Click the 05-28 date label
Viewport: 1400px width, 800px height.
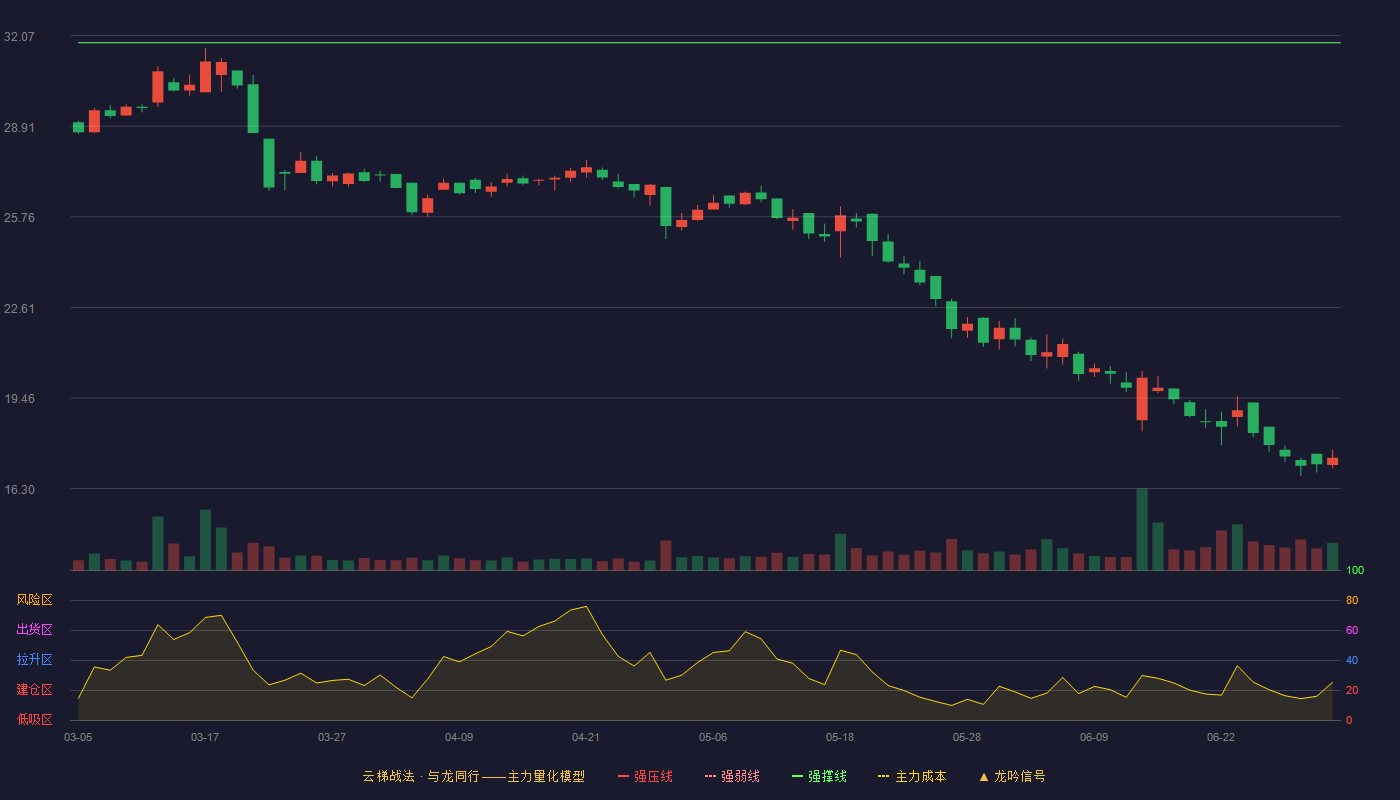(967, 737)
